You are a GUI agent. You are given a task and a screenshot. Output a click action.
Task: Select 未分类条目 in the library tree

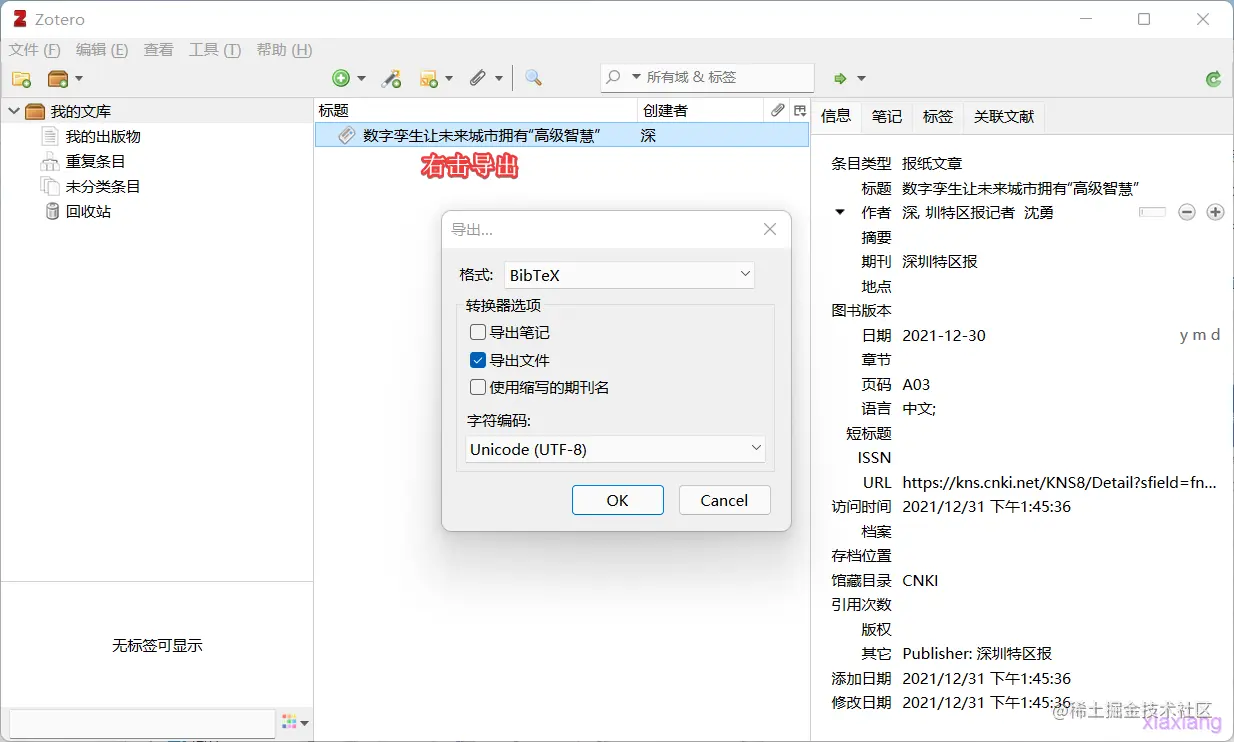pyautogui.click(x=103, y=186)
